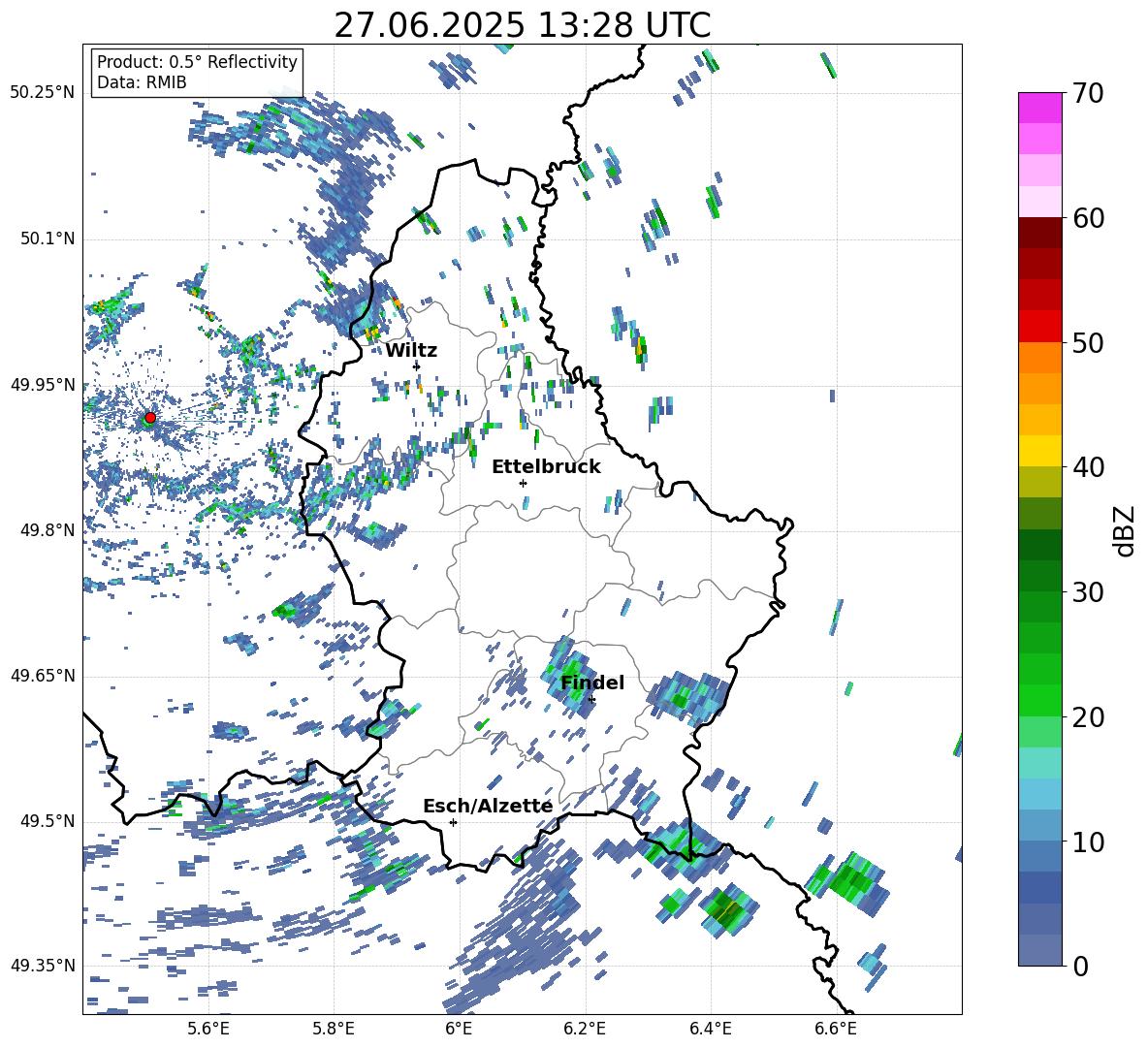
Task: Click the 70 label on the colorbar
Action: pyautogui.click(x=1088, y=94)
